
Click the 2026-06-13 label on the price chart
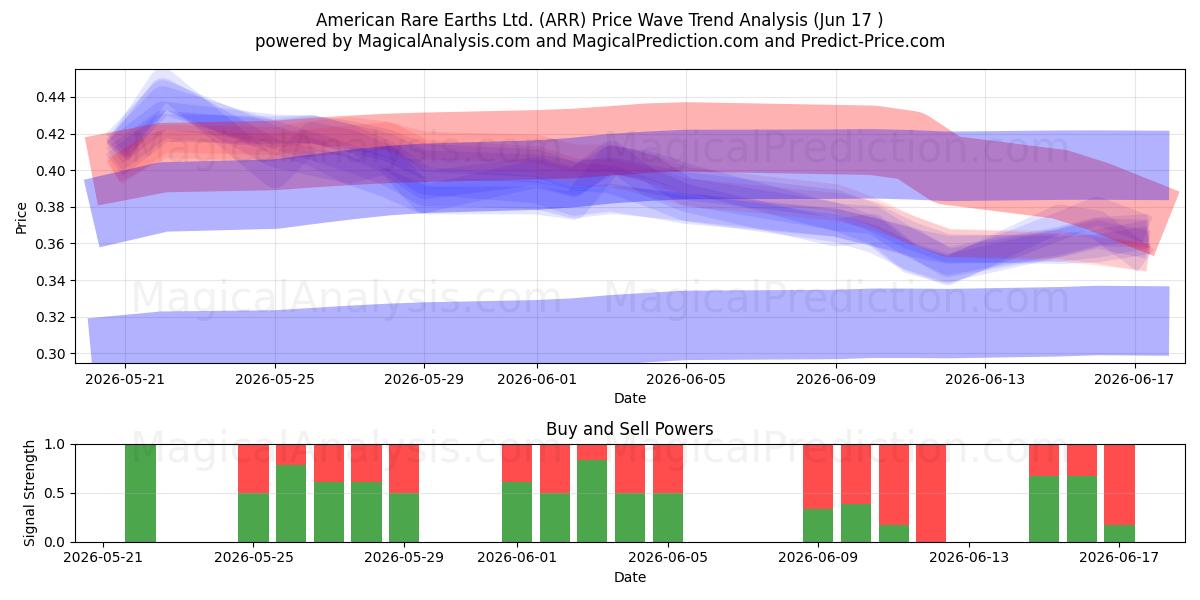[986, 379]
